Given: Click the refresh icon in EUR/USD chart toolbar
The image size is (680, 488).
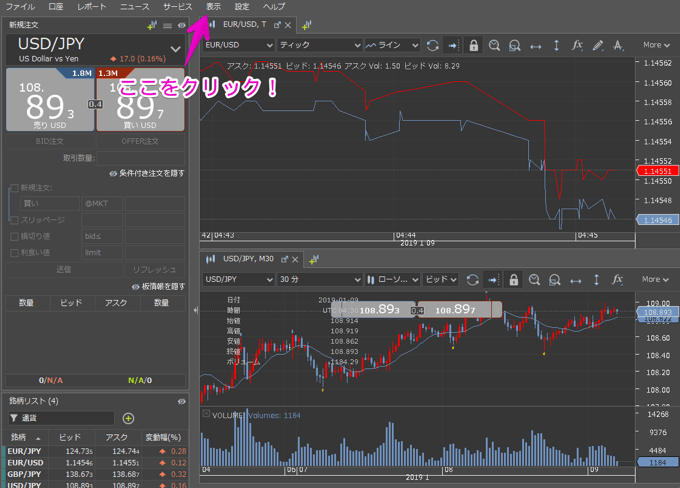Looking at the screenshot, I should [432, 45].
